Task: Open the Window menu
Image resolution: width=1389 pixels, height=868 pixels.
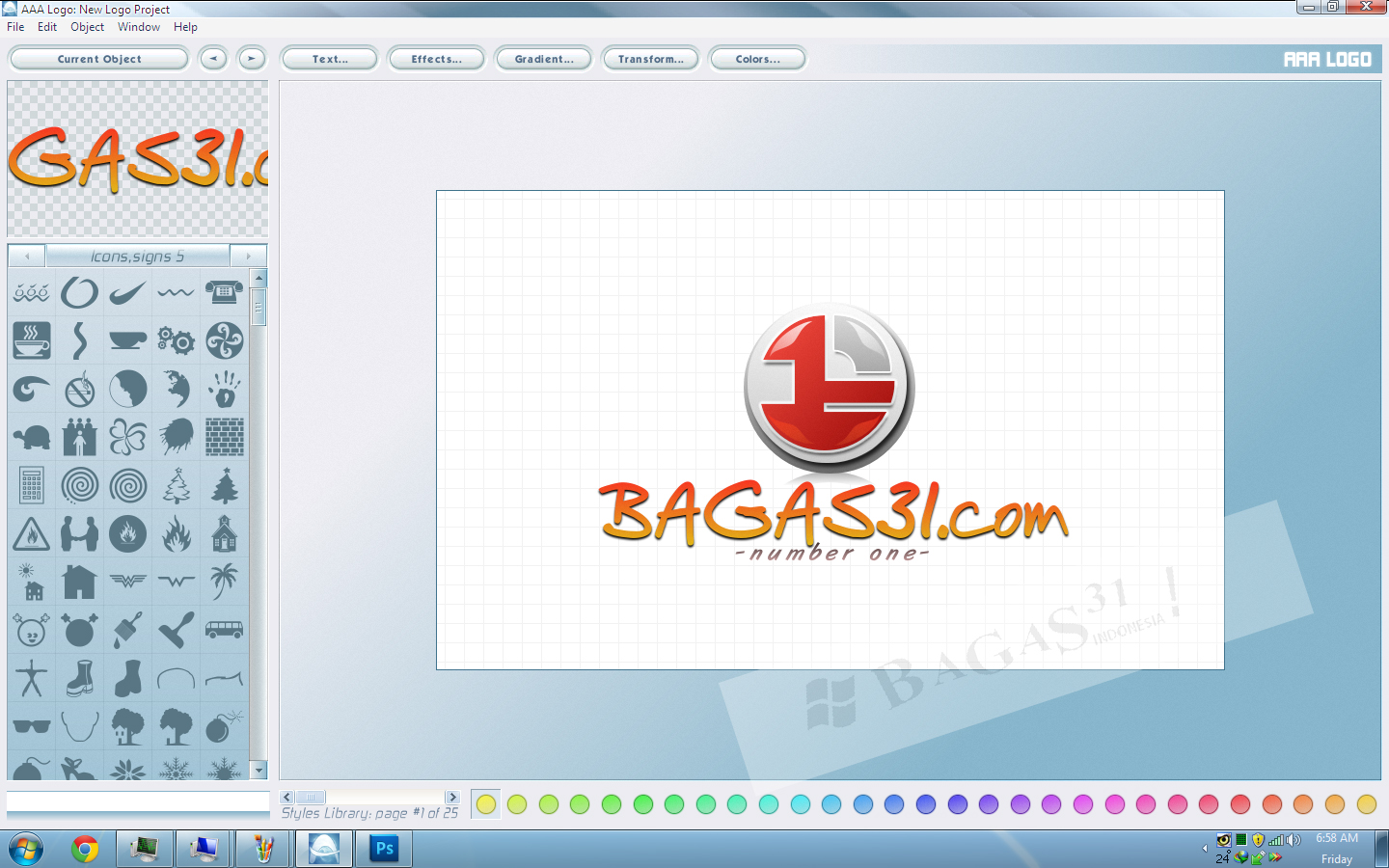Action: [x=139, y=27]
